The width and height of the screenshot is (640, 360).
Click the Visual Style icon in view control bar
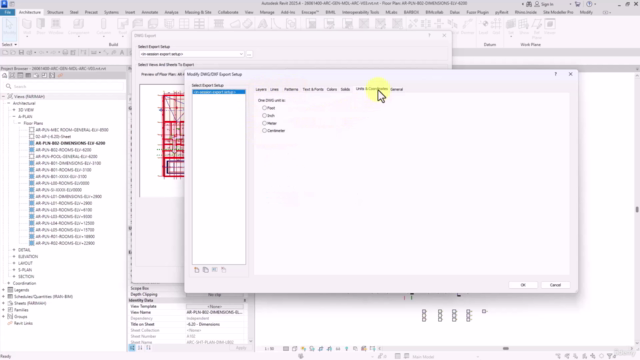tap(295, 349)
